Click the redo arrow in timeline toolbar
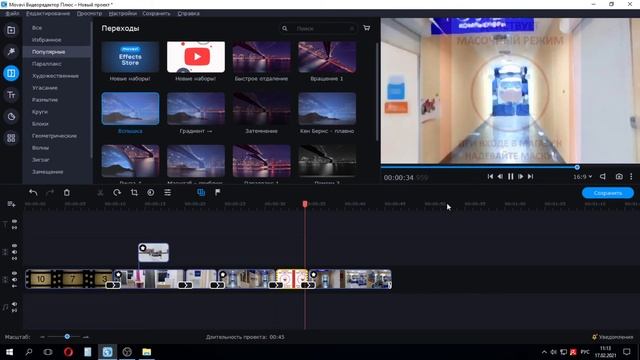 tap(50, 192)
